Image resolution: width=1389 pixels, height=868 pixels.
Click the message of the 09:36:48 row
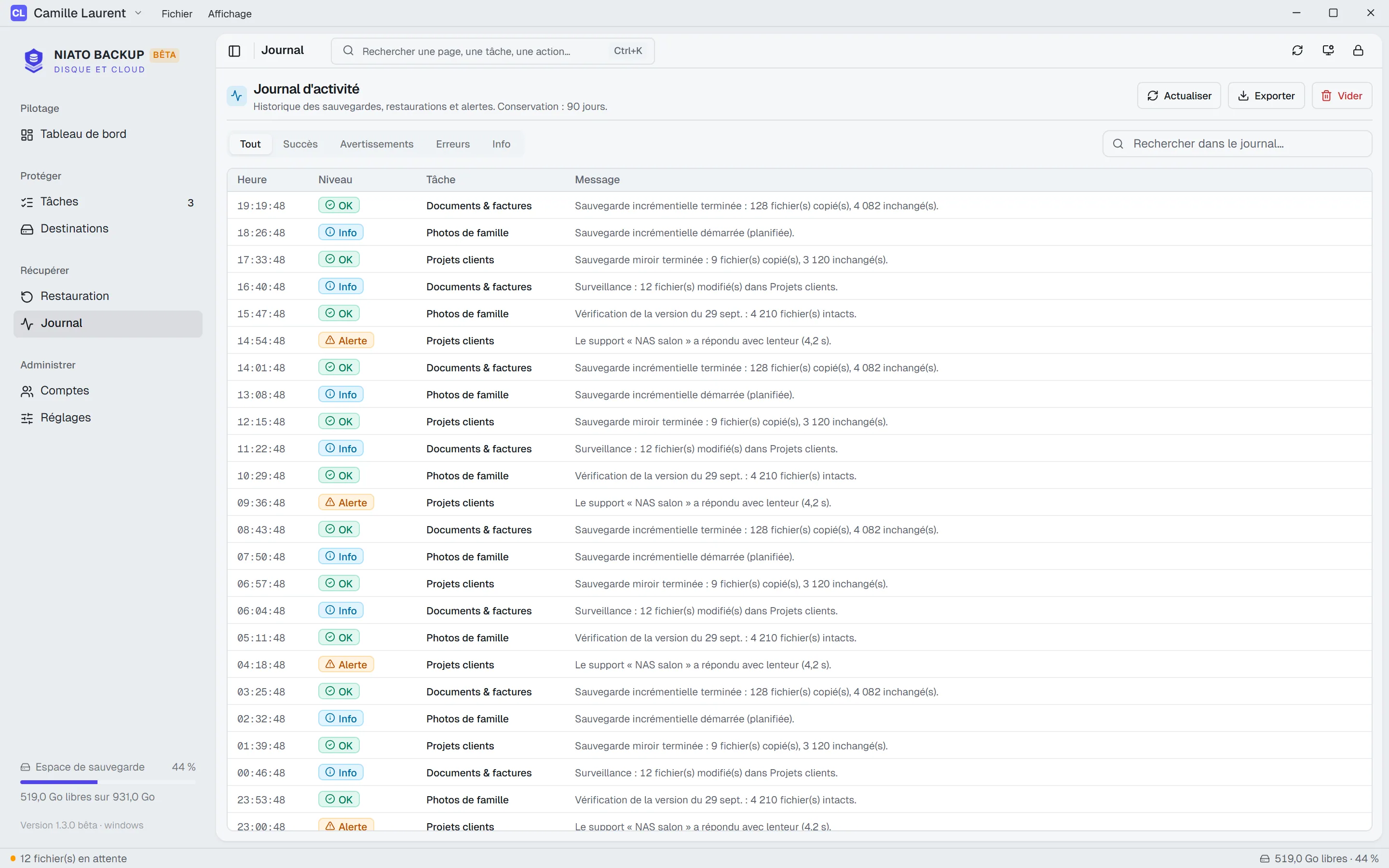(x=703, y=503)
